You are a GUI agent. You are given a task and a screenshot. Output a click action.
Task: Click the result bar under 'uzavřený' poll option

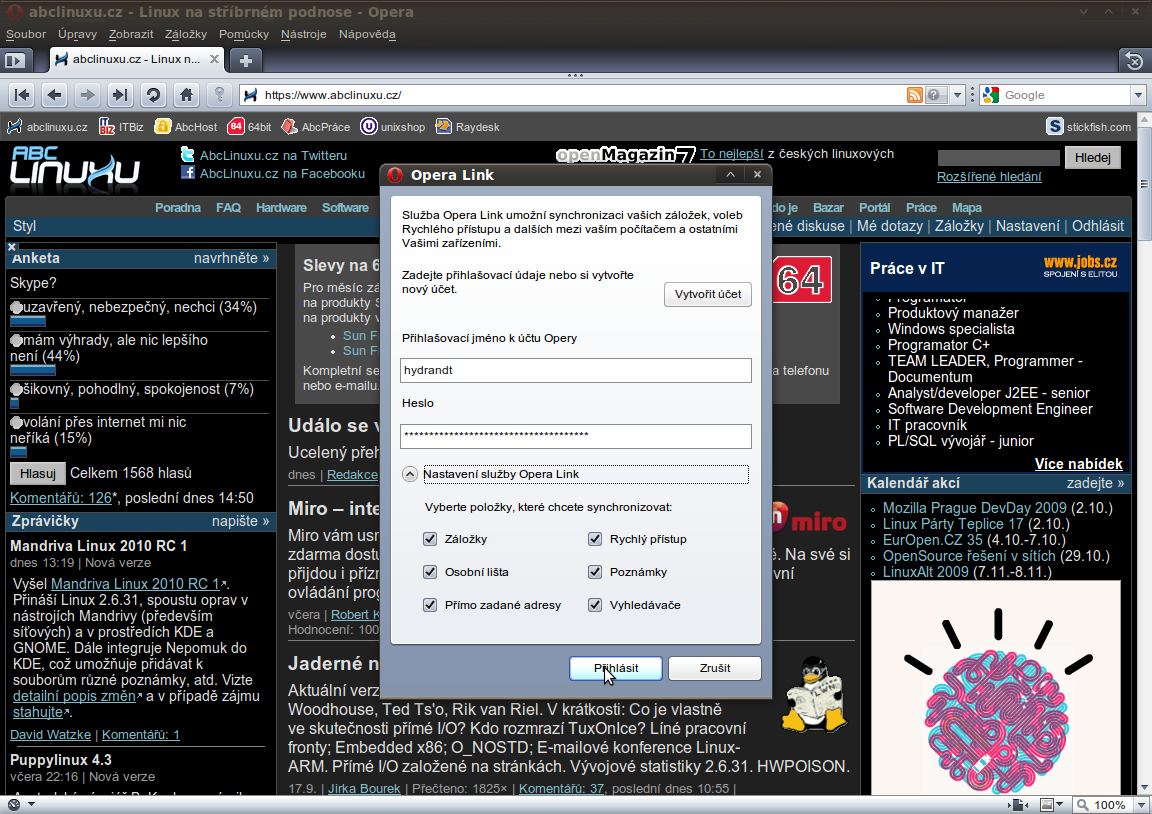[x=28, y=321]
